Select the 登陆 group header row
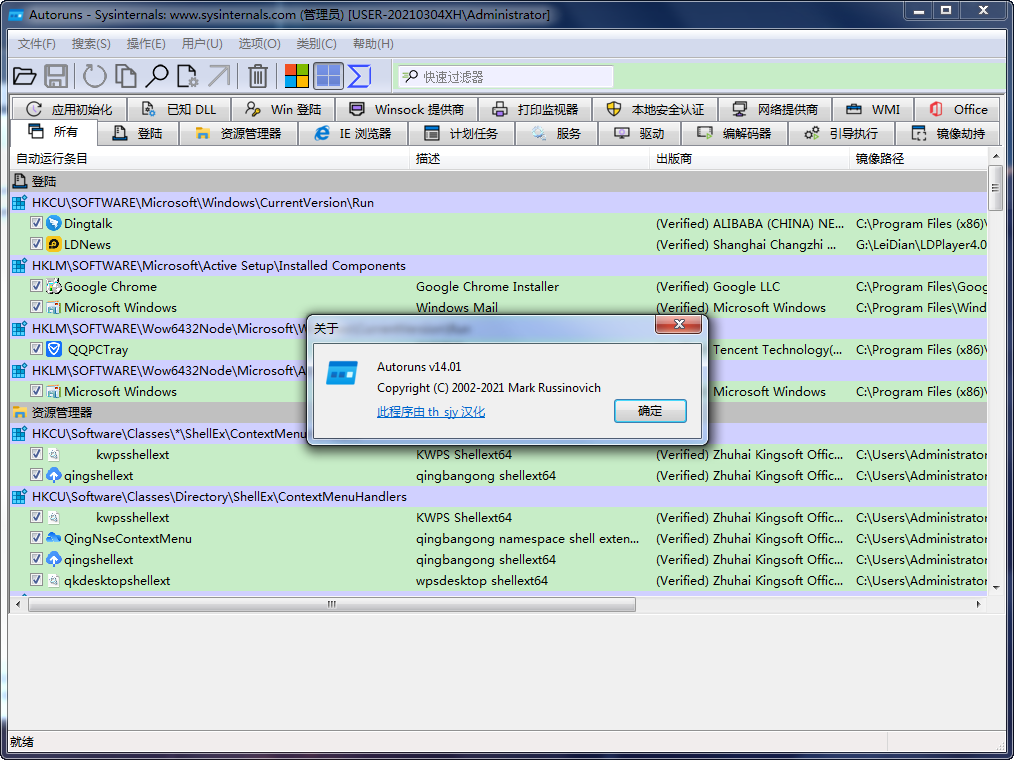The image size is (1014, 760). tap(499, 182)
